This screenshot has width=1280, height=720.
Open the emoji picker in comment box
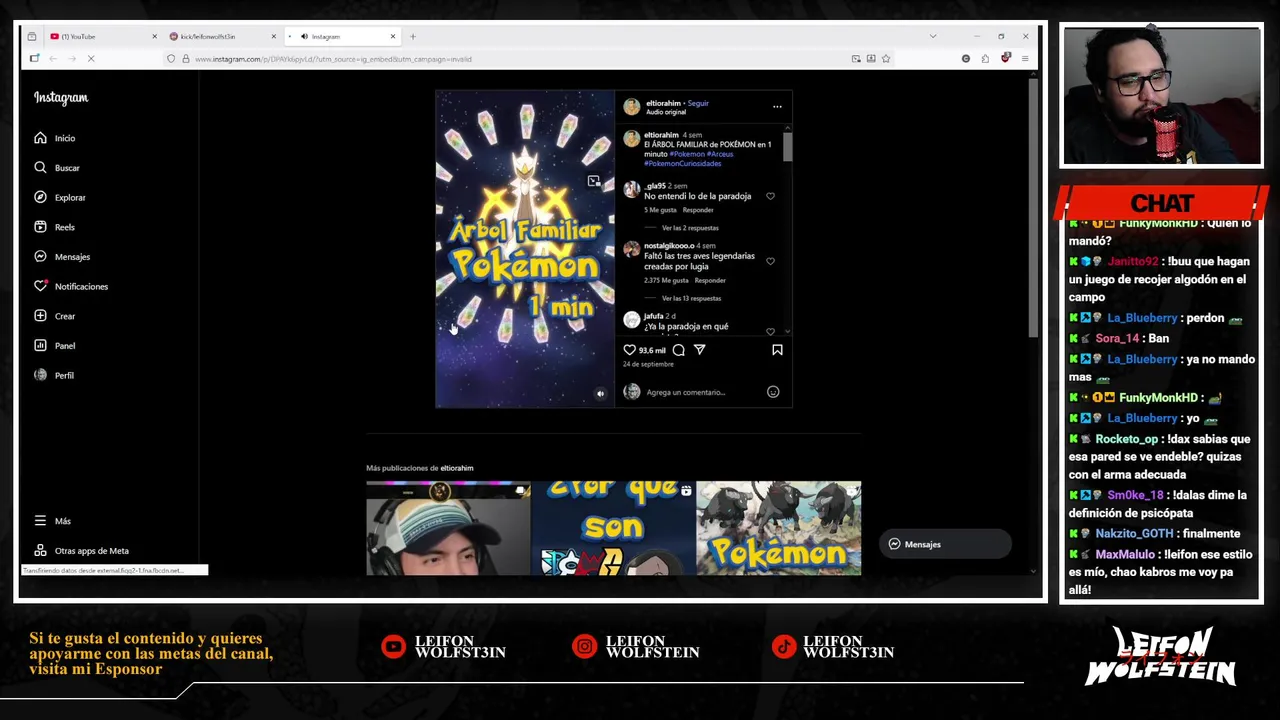point(773,392)
